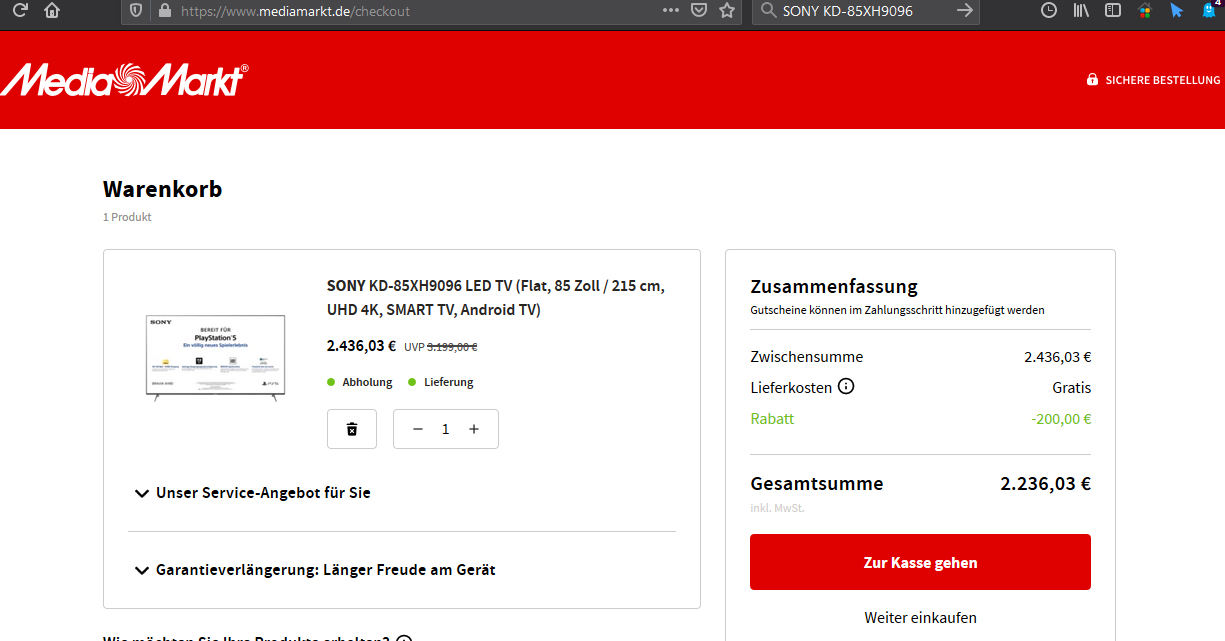Save page to Pocket icon
The width and height of the screenshot is (1225, 641).
pos(700,11)
